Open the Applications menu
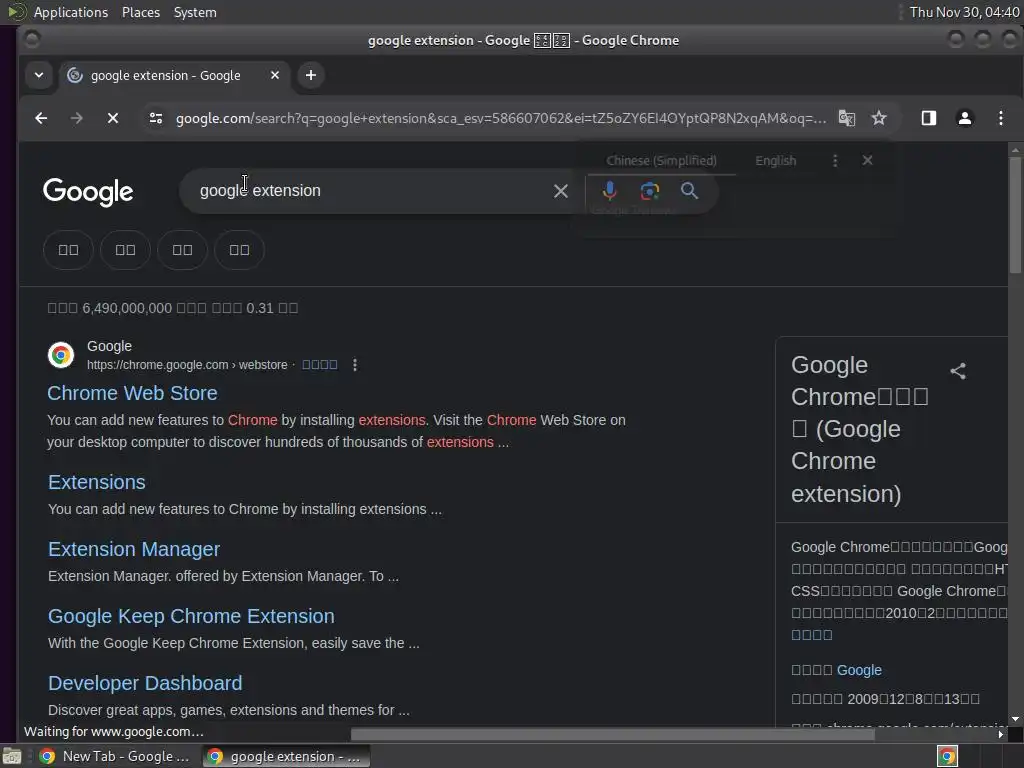This screenshot has width=1024, height=768. click(71, 12)
